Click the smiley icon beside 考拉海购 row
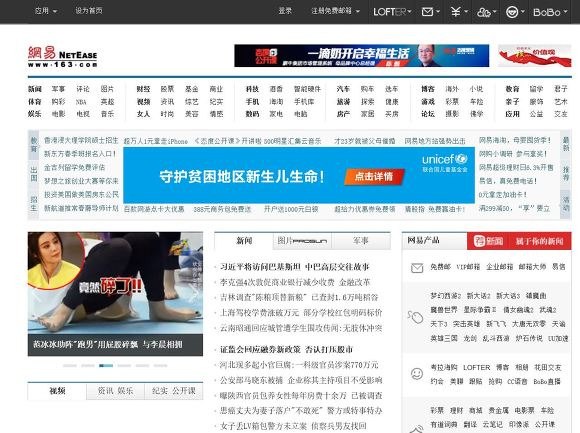This screenshot has width=580, height=433. click(417, 373)
